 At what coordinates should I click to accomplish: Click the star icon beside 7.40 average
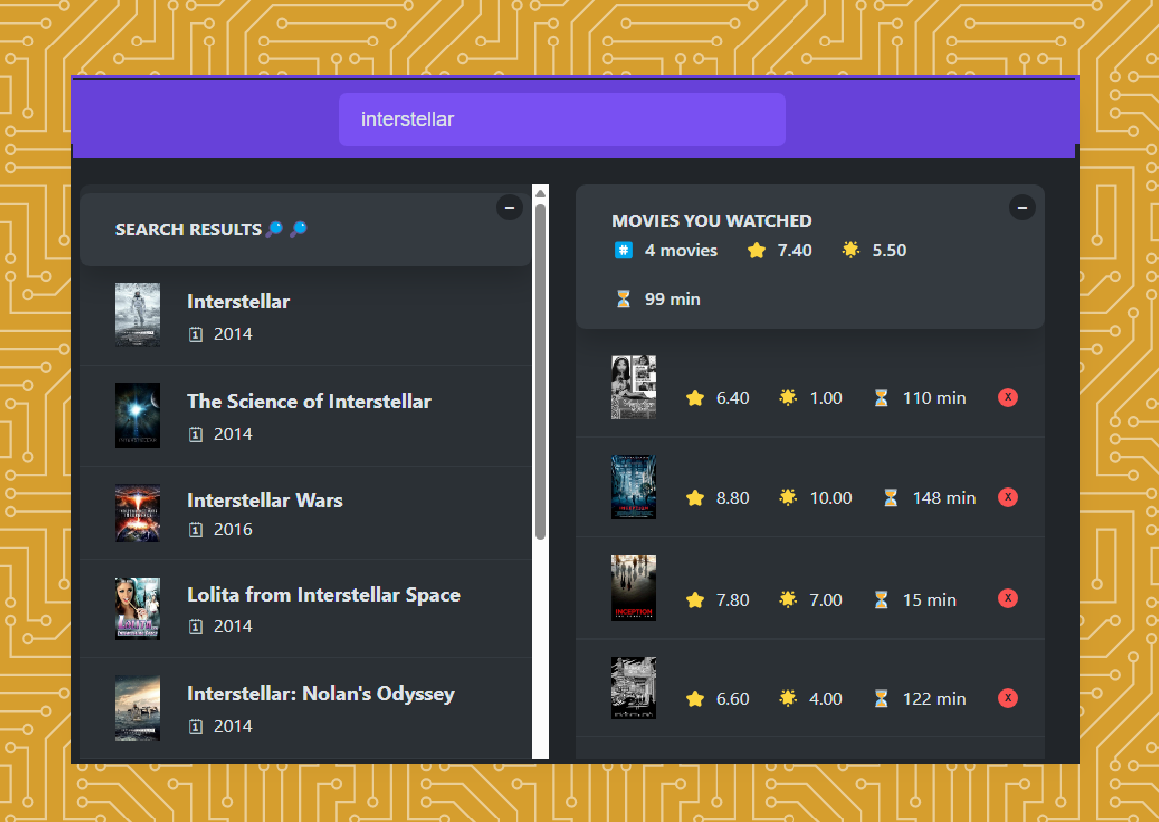[x=756, y=250]
